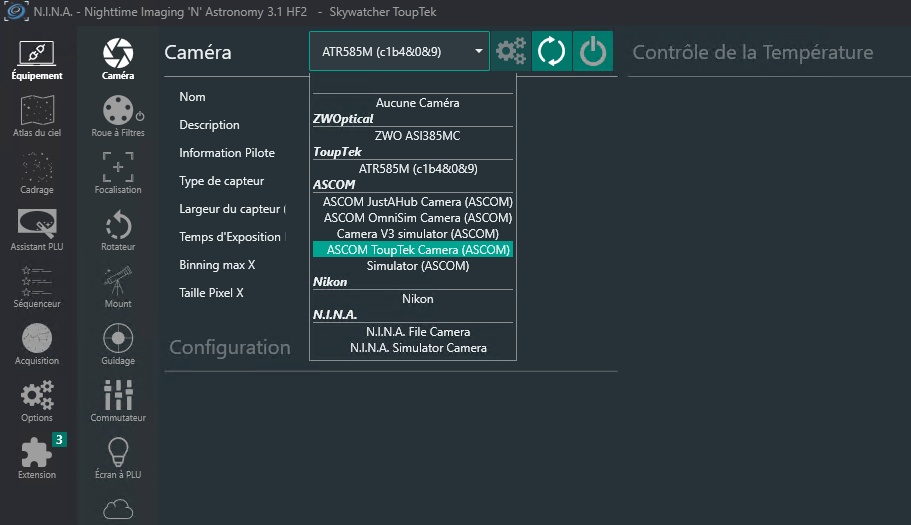Open Assistant PLU
Screen dimensions: 911x525
[37, 230]
